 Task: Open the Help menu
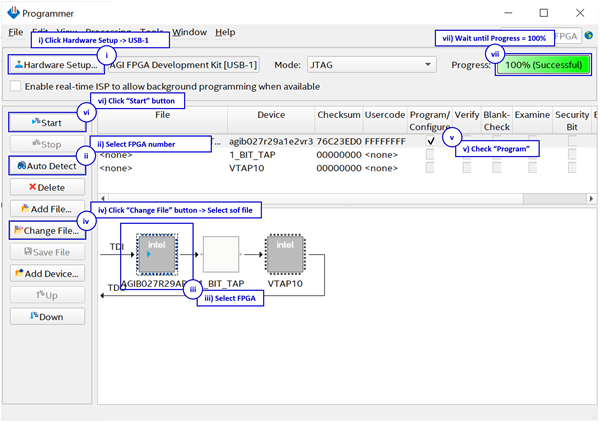tap(225, 32)
